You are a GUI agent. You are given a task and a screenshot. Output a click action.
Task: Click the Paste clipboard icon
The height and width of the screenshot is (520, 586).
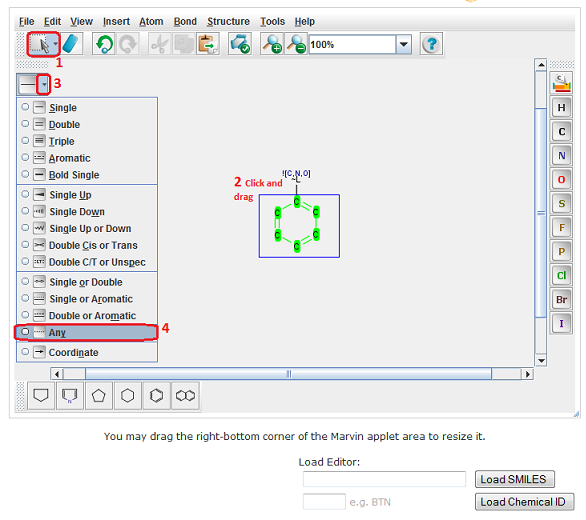[208, 44]
